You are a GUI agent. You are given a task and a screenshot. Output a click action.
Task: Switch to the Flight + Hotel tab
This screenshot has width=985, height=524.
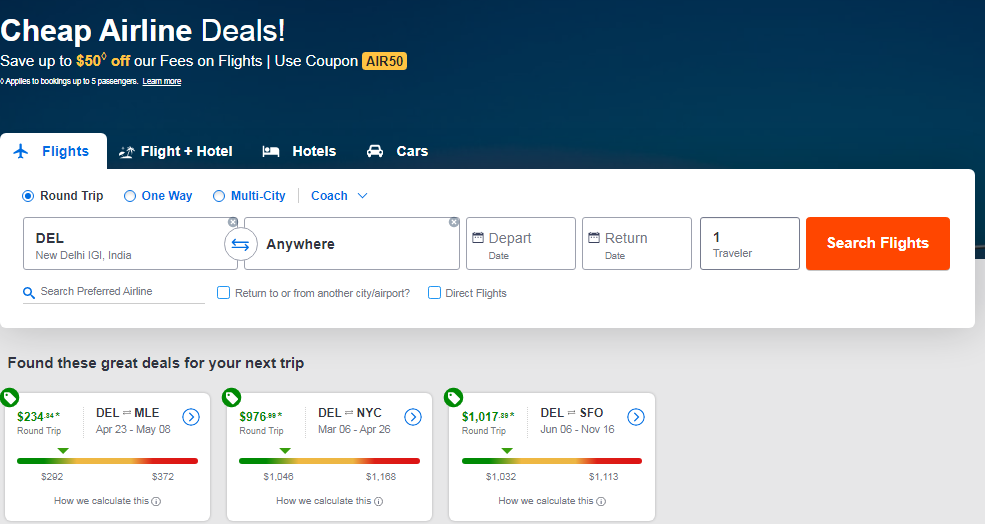point(176,152)
